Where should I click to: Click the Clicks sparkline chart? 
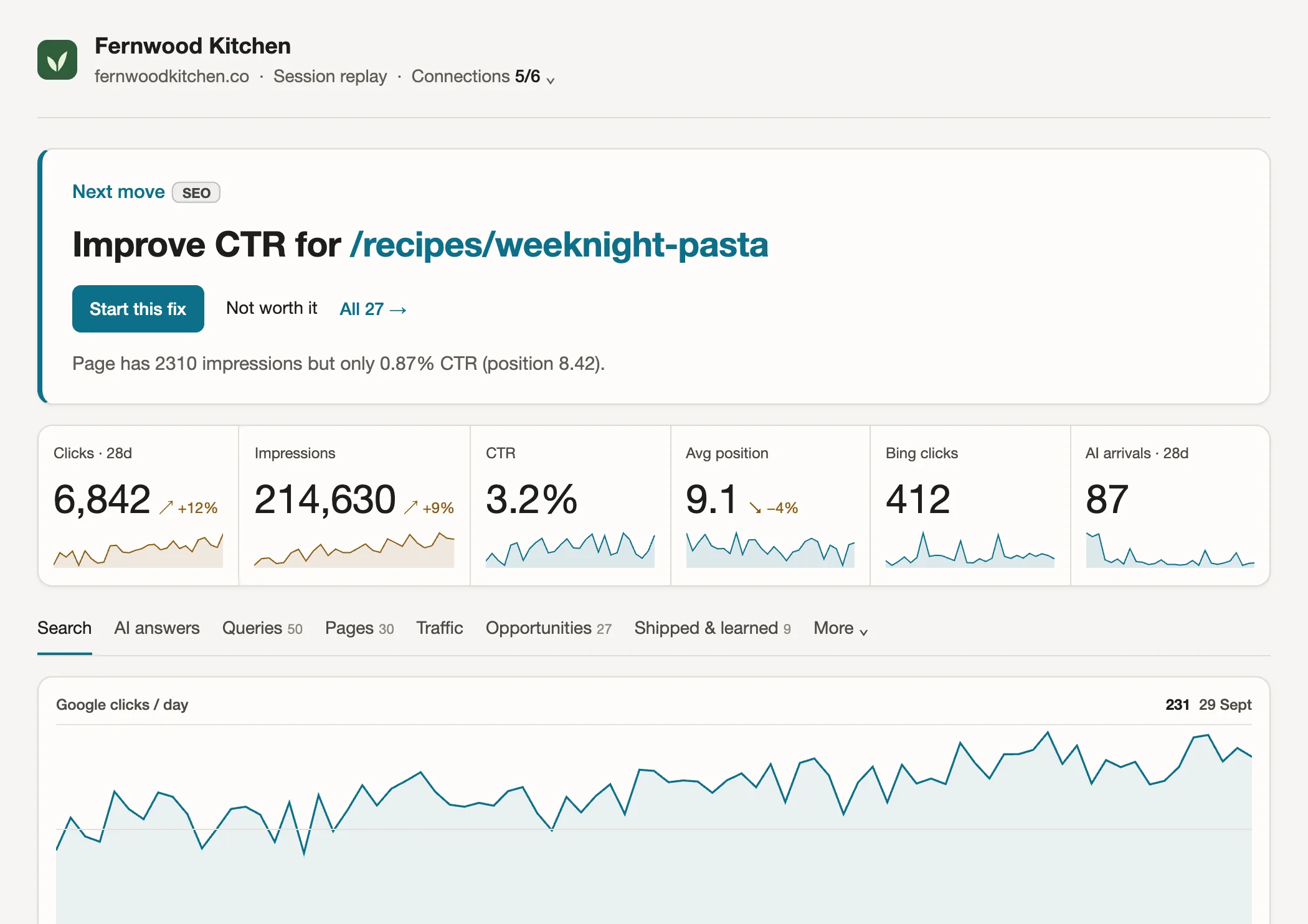click(x=138, y=550)
